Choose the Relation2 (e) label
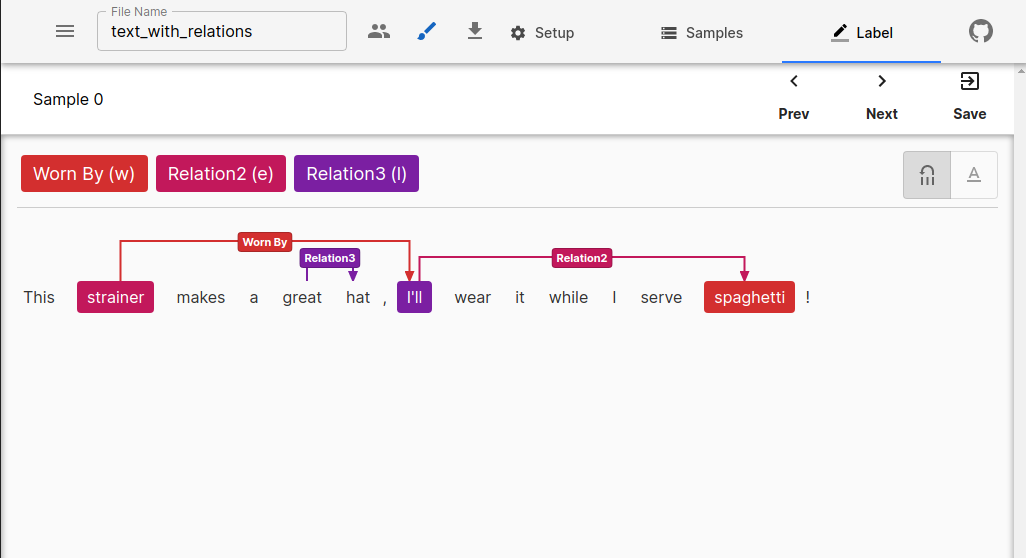This screenshot has width=1026, height=558. [221, 174]
